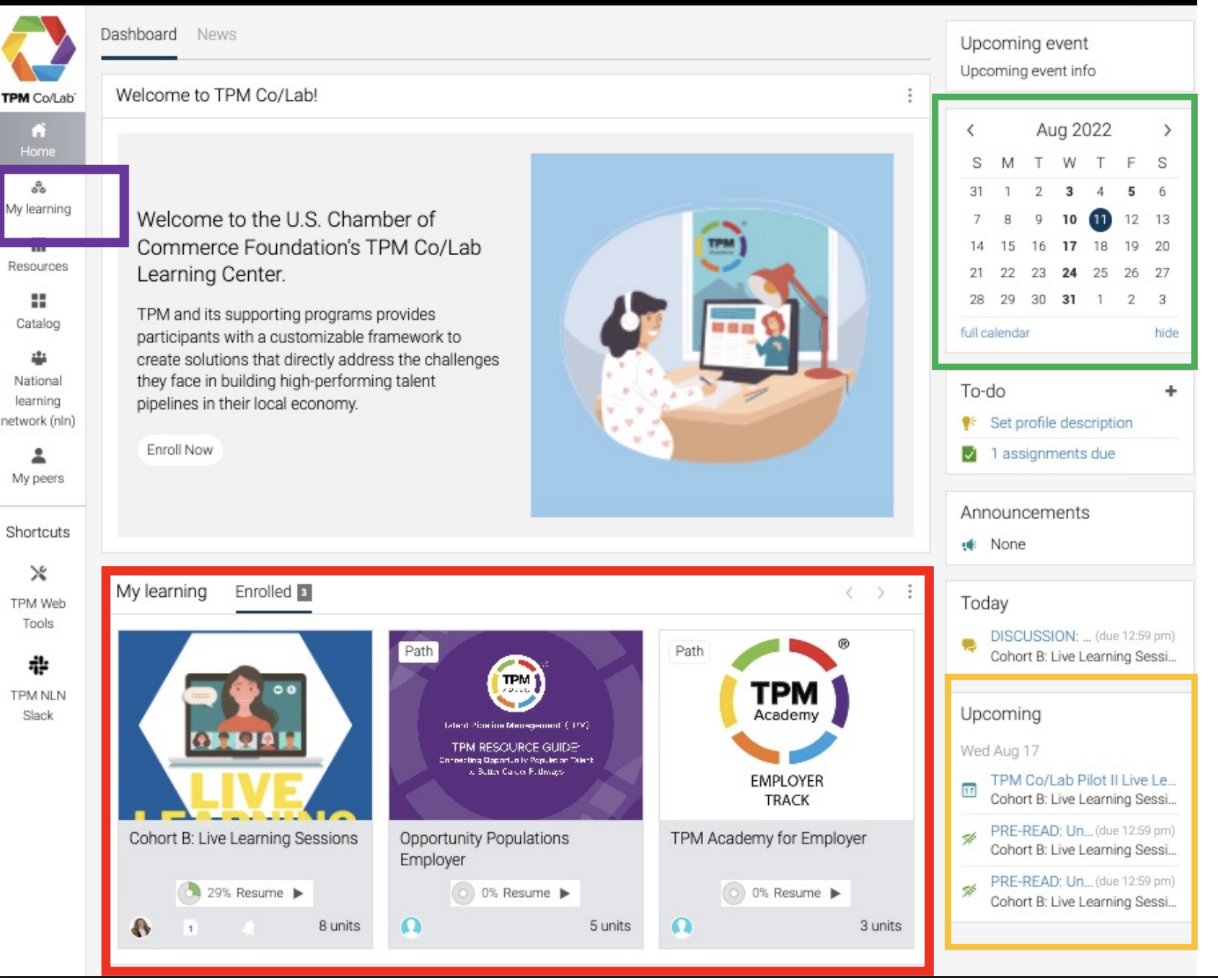Click the Upcoming event heading
1218x978 pixels.
(x=1024, y=44)
